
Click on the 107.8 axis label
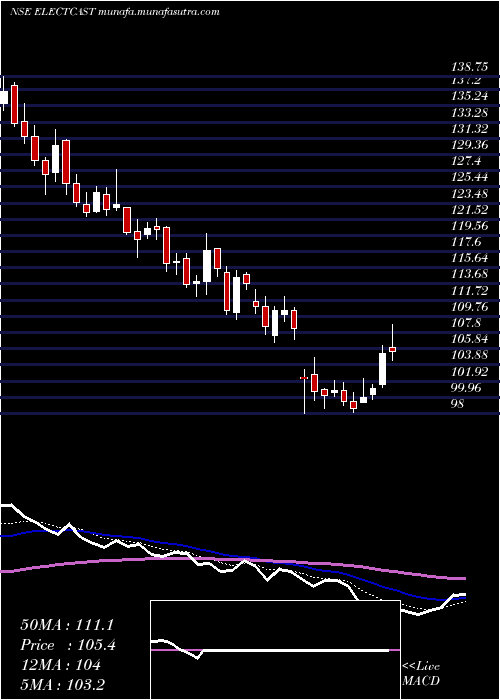tap(467, 323)
